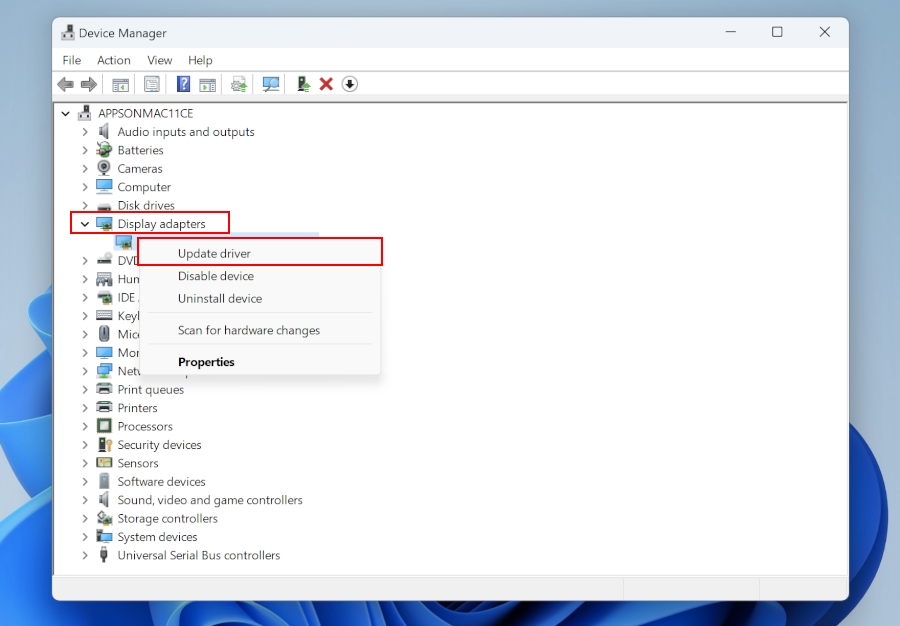
Task: Open the Action menu
Action: (114, 60)
